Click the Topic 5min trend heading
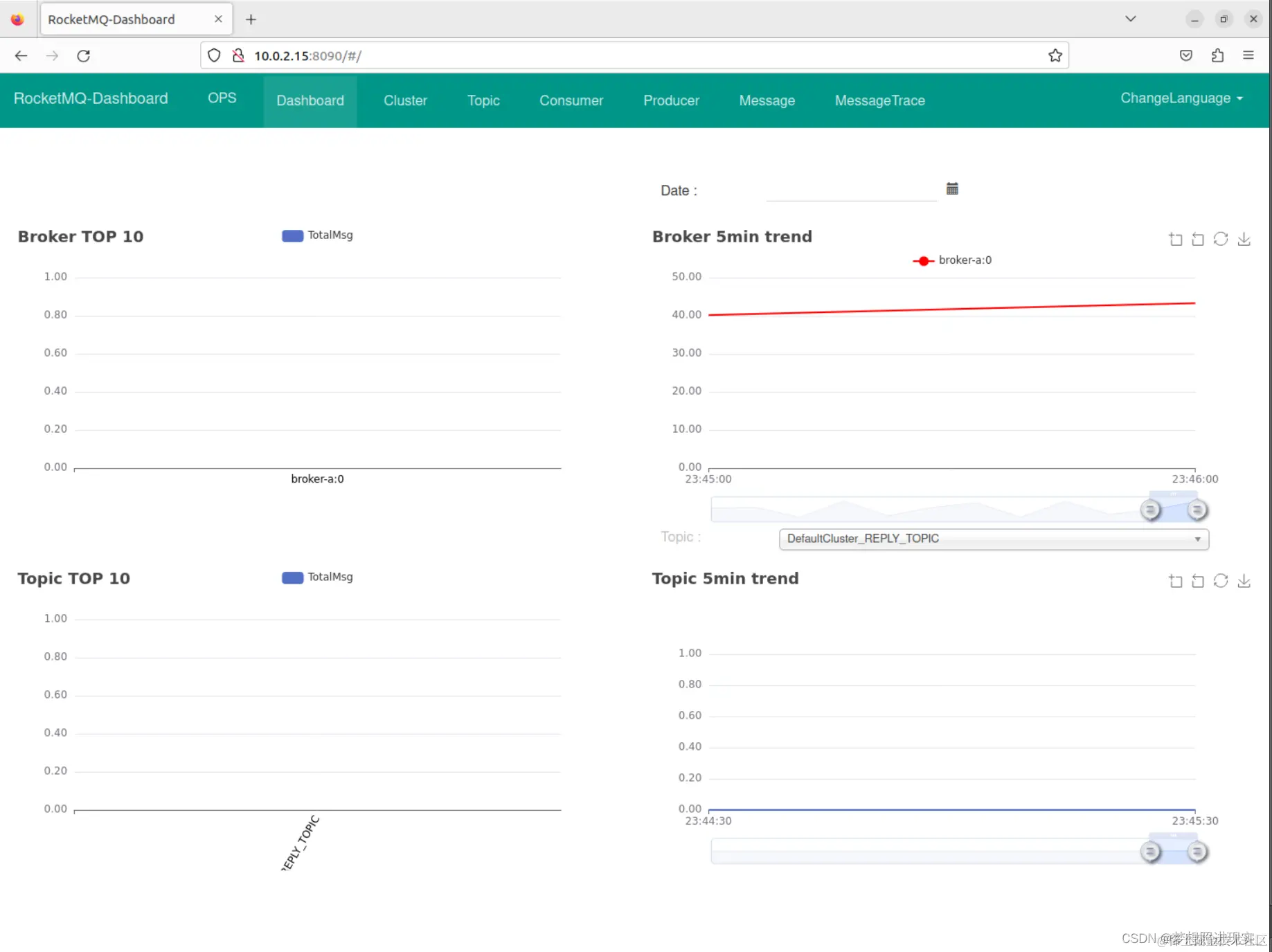The image size is (1272, 952). pyautogui.click(x=725, y=579)
